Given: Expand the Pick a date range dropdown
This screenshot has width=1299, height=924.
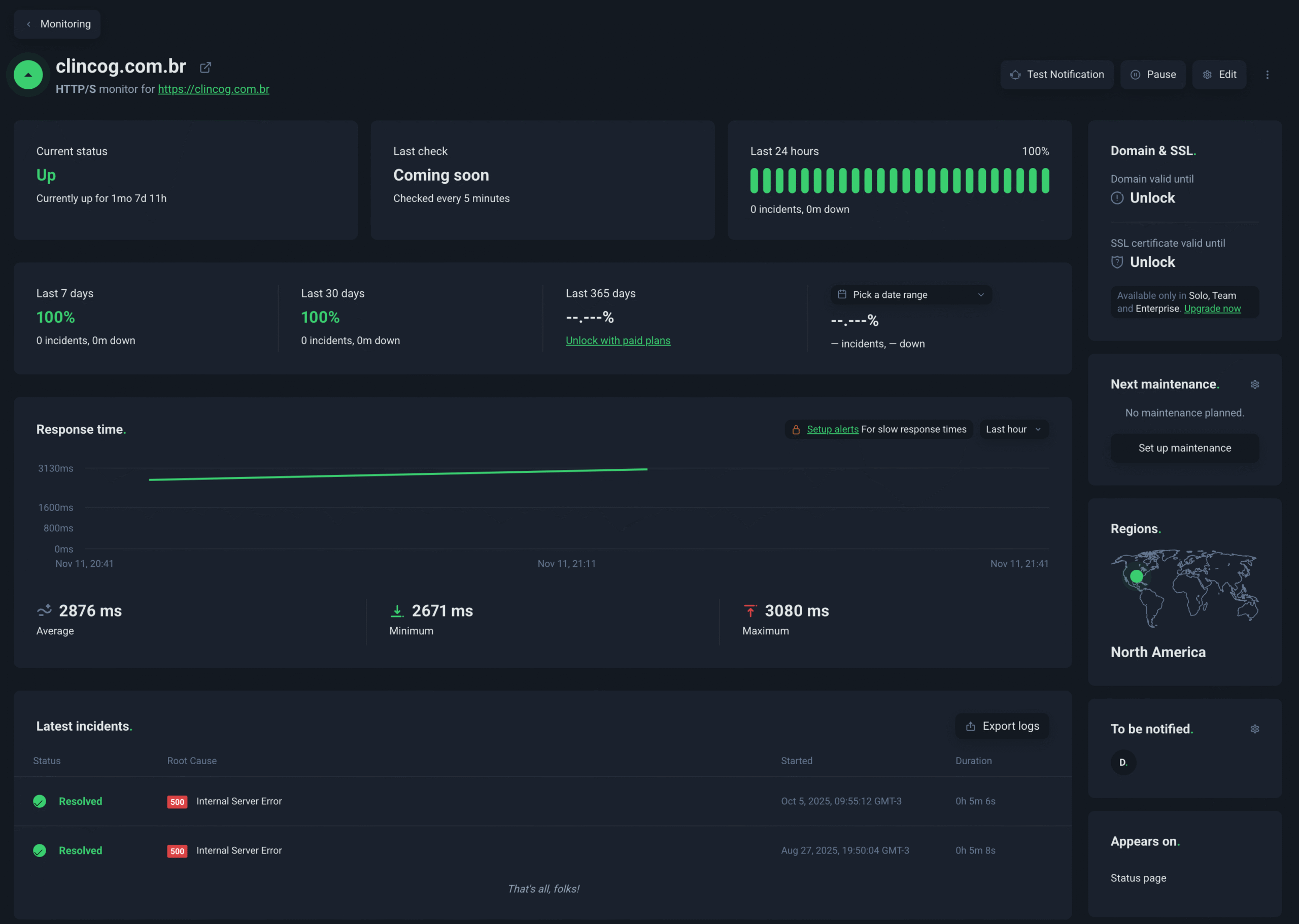Looking at the screenshot, I should click(x=910, y=295).
